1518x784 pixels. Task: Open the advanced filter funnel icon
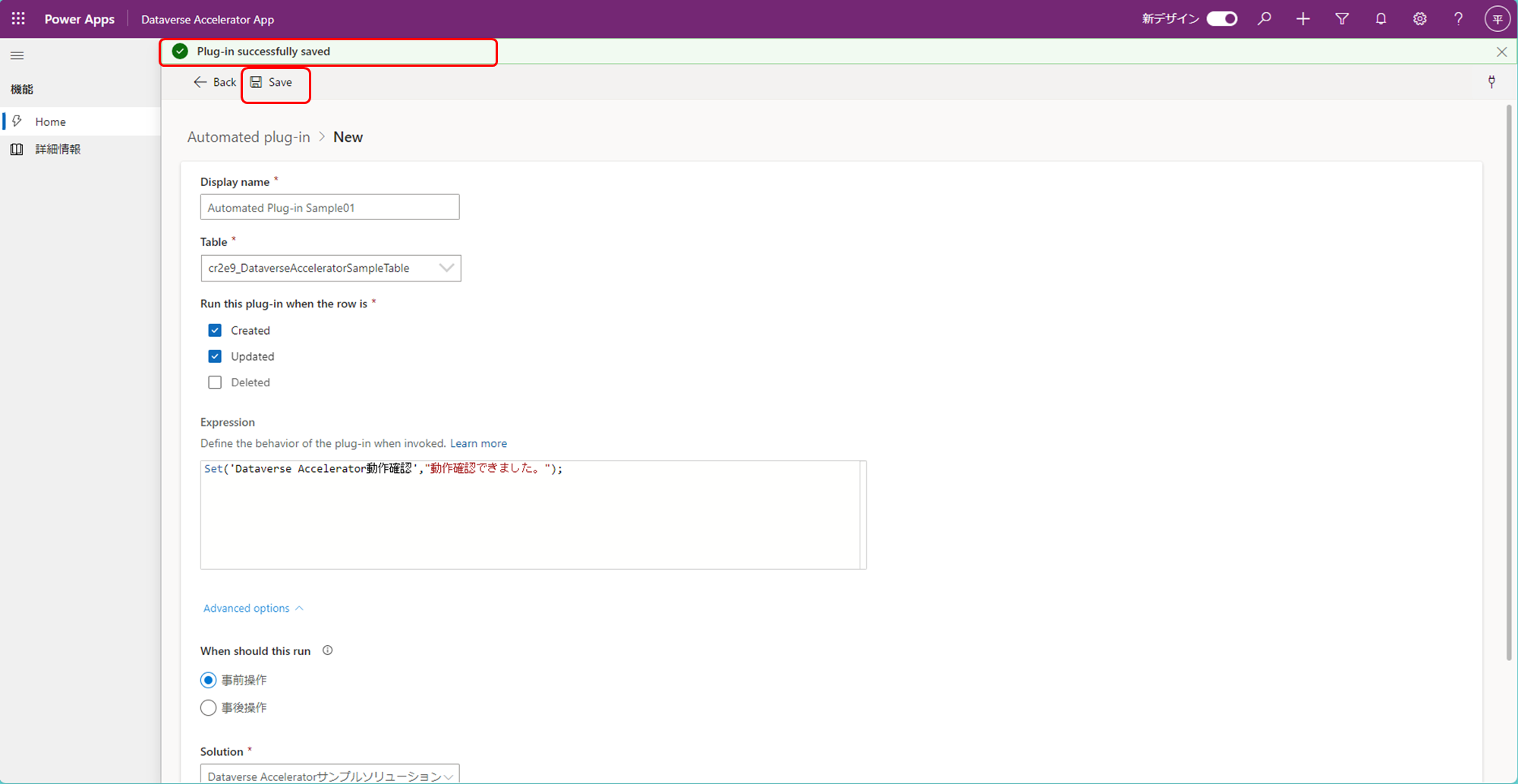[x=1342, y=19]
